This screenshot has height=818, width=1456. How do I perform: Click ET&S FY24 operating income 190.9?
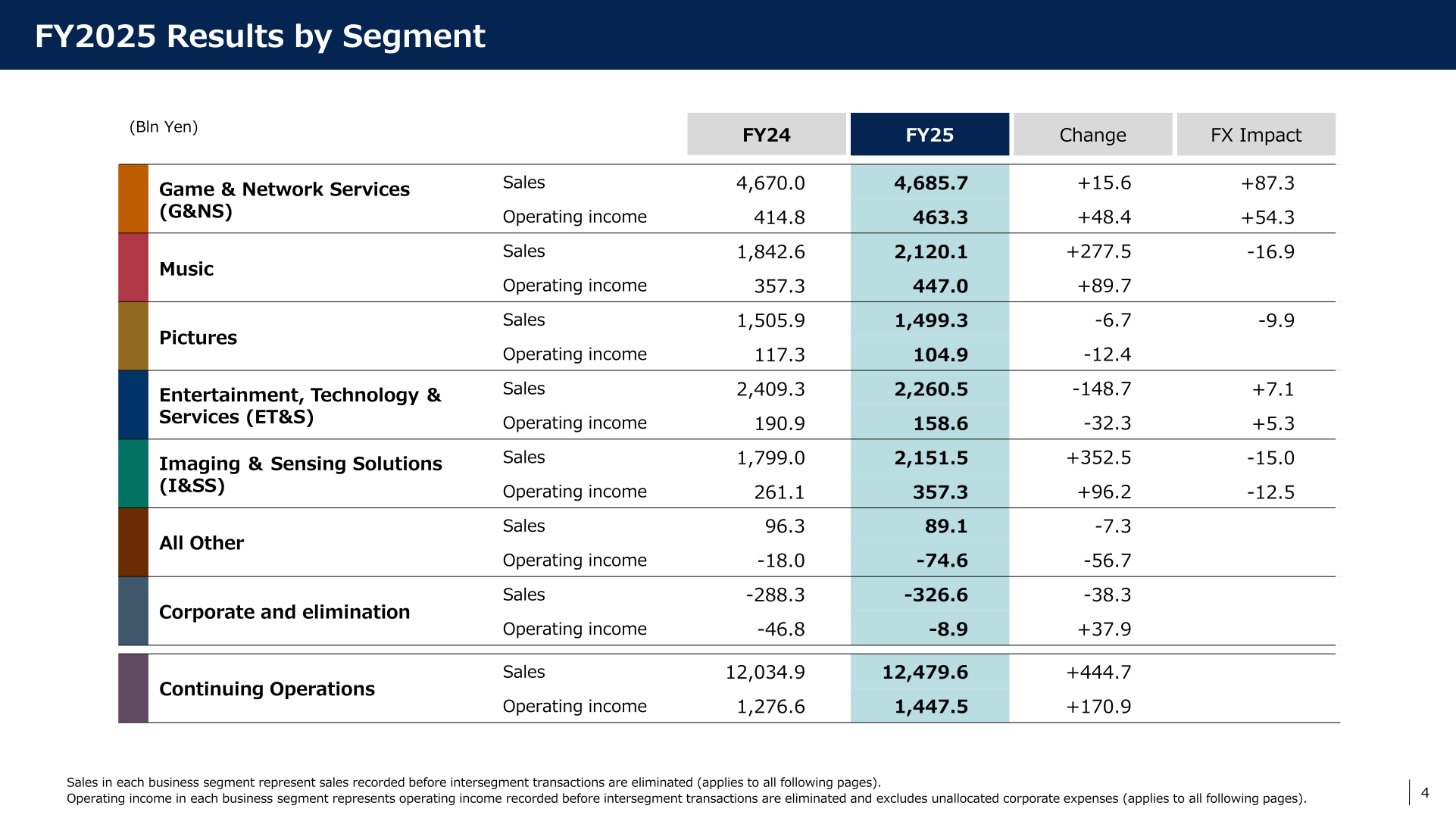(780, 423)
